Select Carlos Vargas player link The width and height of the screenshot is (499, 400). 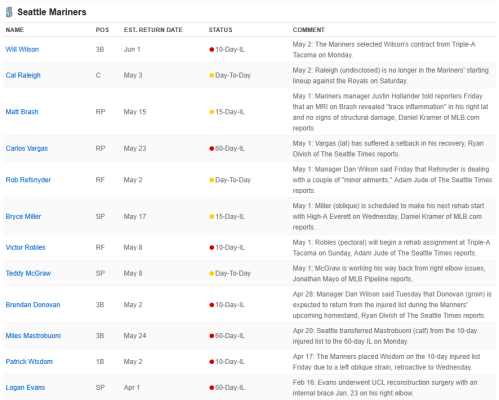coord(27,148)
